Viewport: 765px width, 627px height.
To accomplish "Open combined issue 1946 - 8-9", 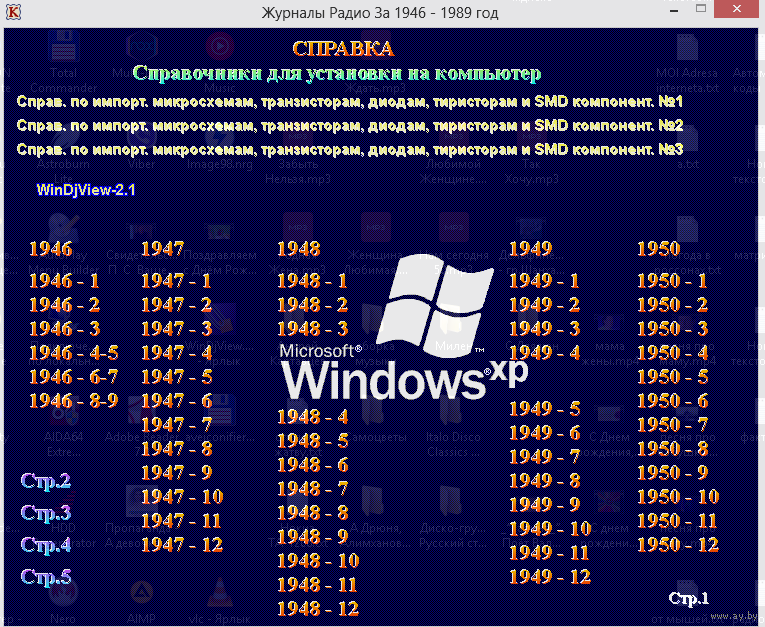I will click(x=74, y=401).
